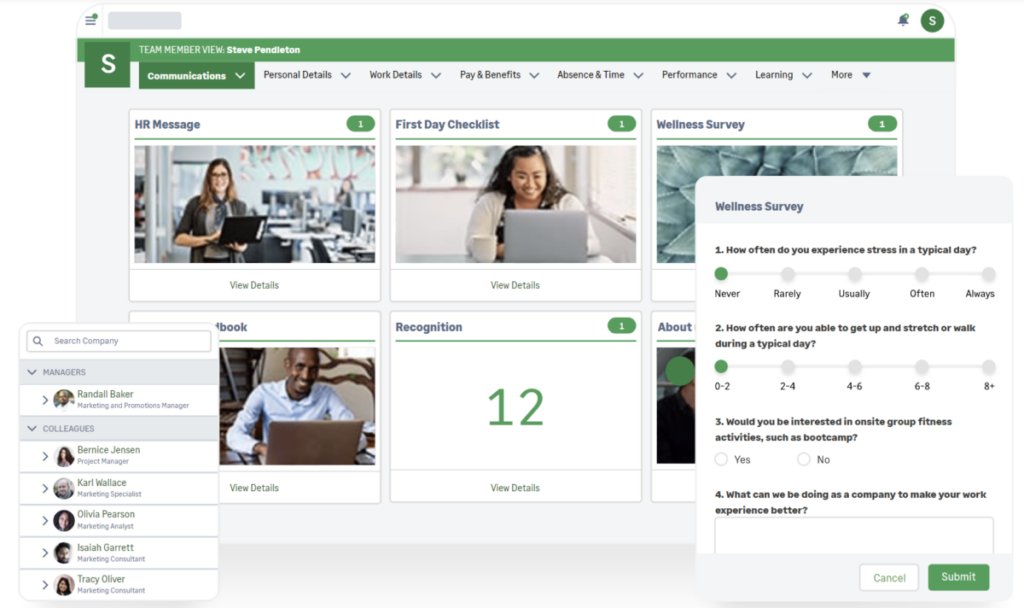The height and width of the screenshot is (608, 1024).
Task: Open the Absence & Time menu
Action: (600, 75)
